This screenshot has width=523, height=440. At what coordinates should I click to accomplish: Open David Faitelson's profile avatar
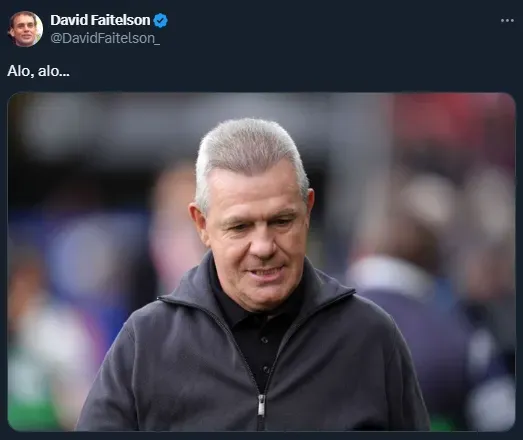click(25, 29)
